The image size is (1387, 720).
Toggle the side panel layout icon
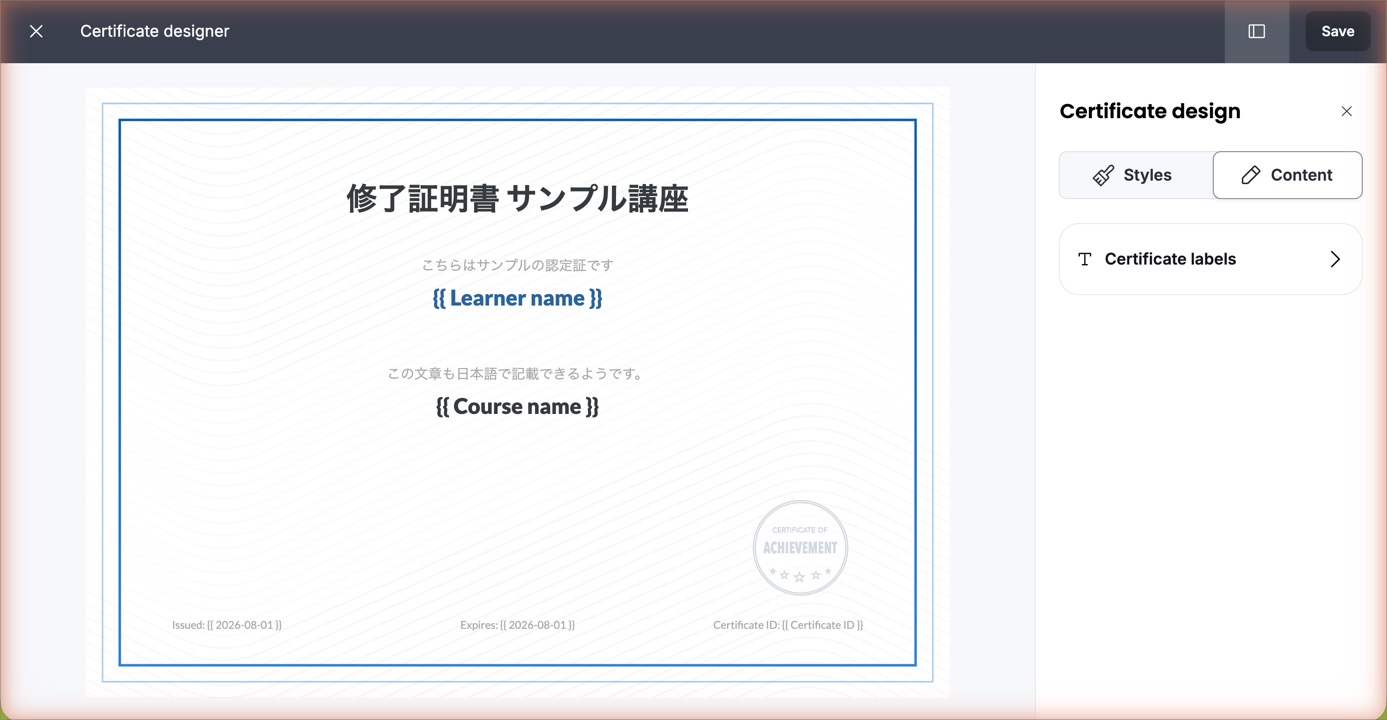point(1257,31)
